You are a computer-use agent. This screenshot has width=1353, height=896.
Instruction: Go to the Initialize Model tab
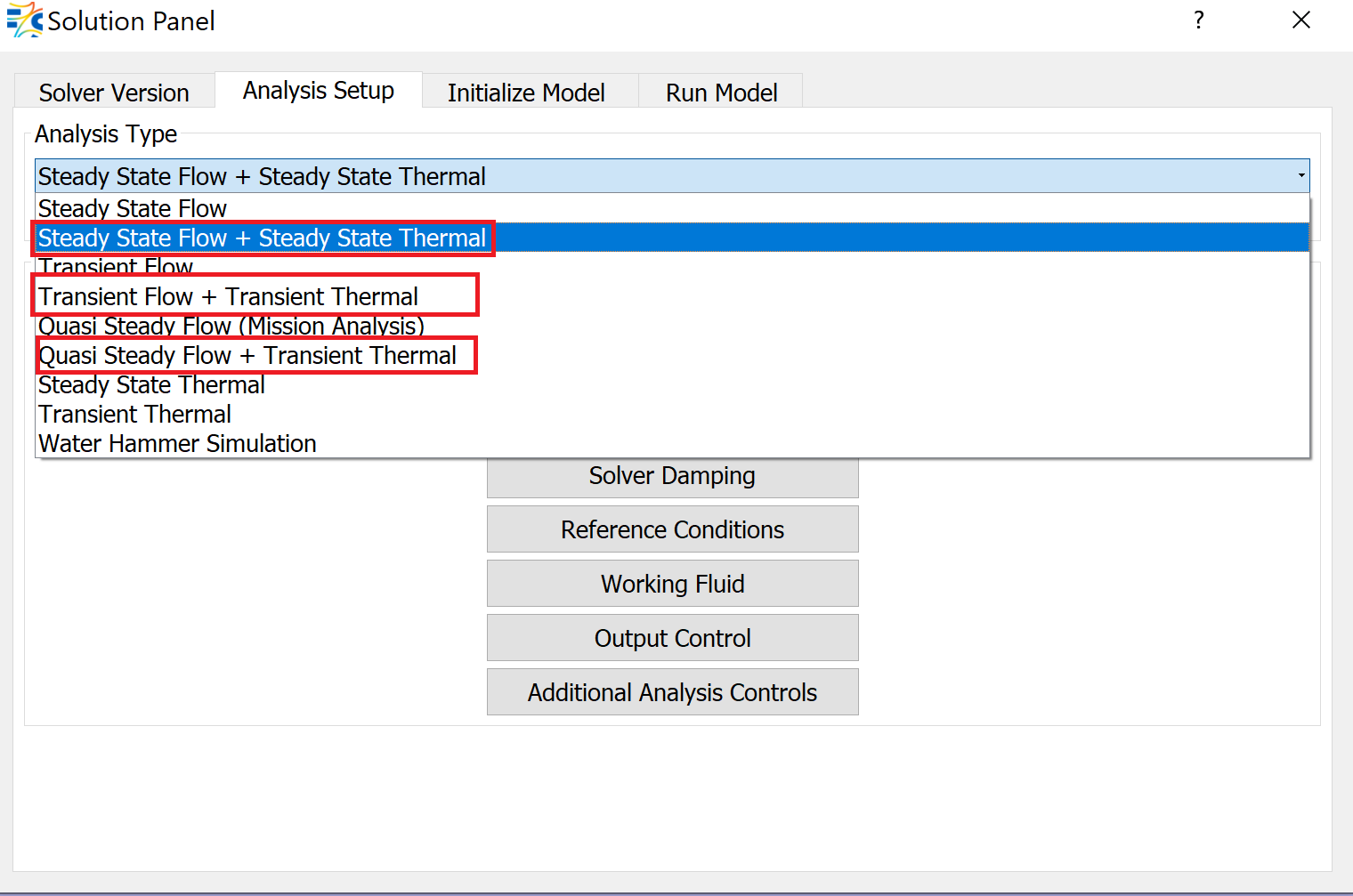point(526,93)
